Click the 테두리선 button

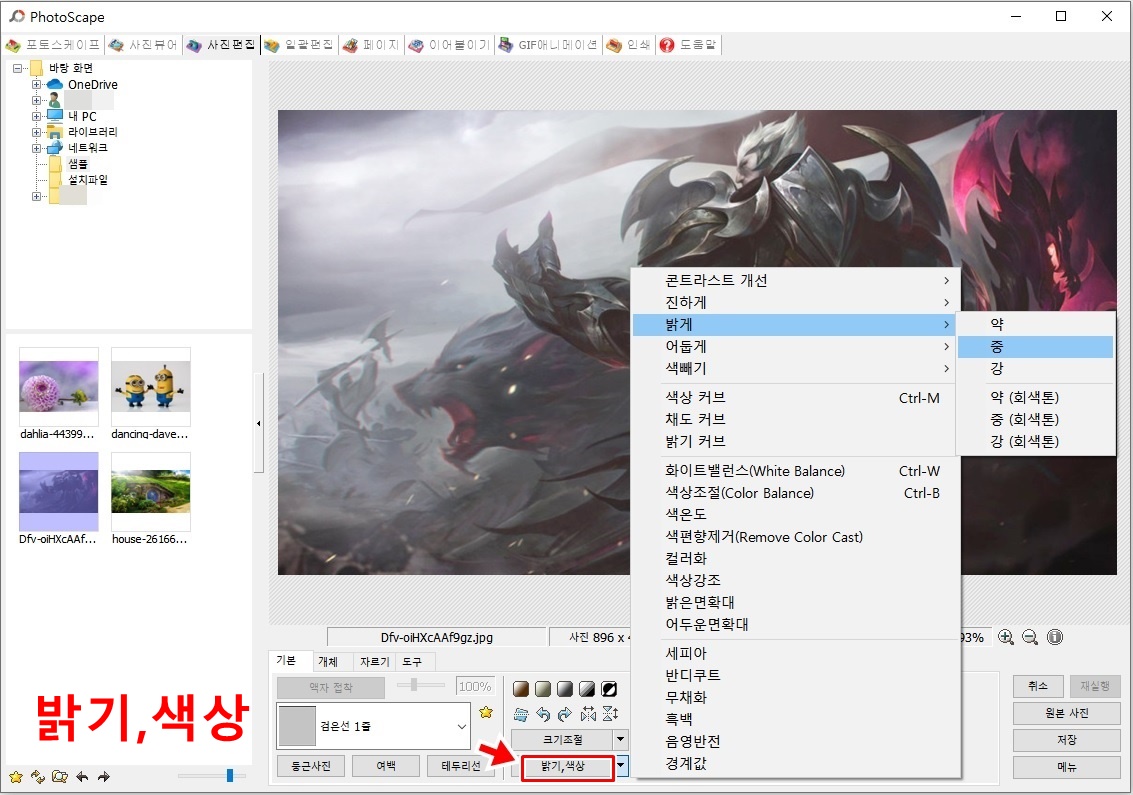click(461, 766)
